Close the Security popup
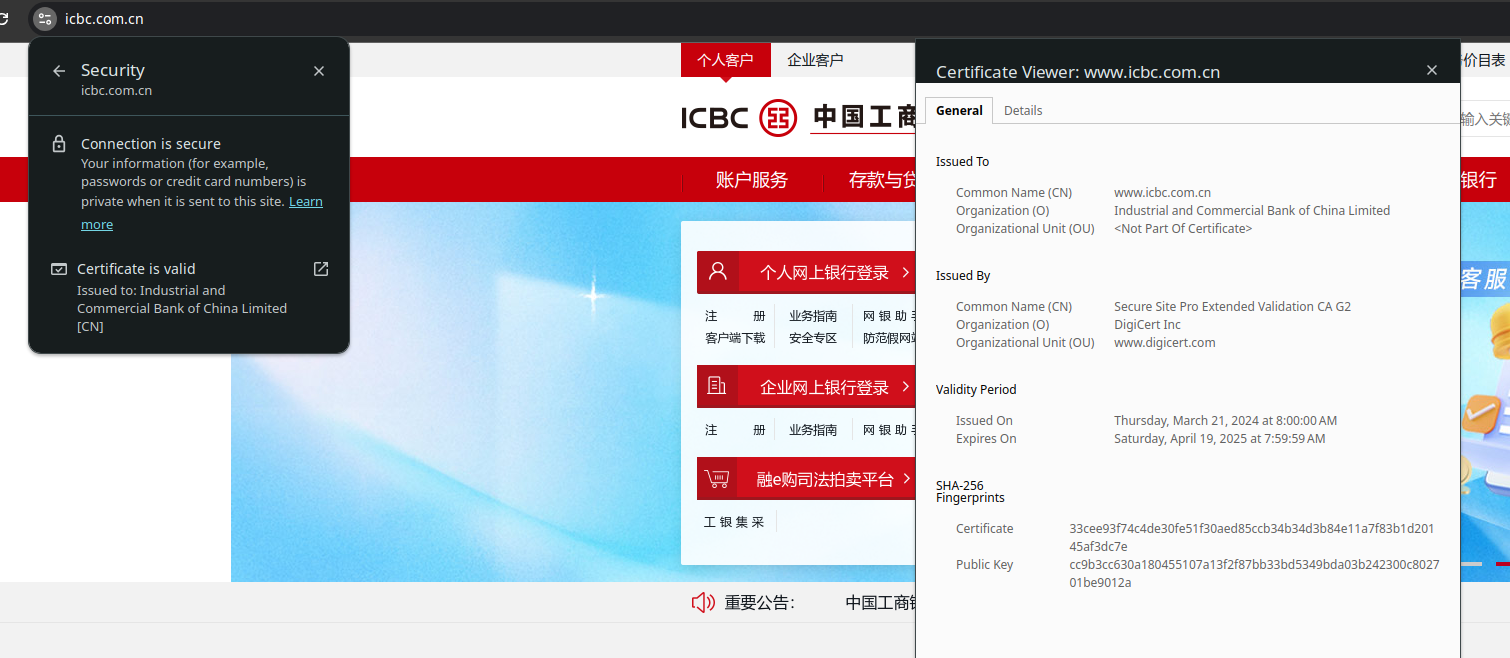1510x658 pixels. (x=319, y=71)
